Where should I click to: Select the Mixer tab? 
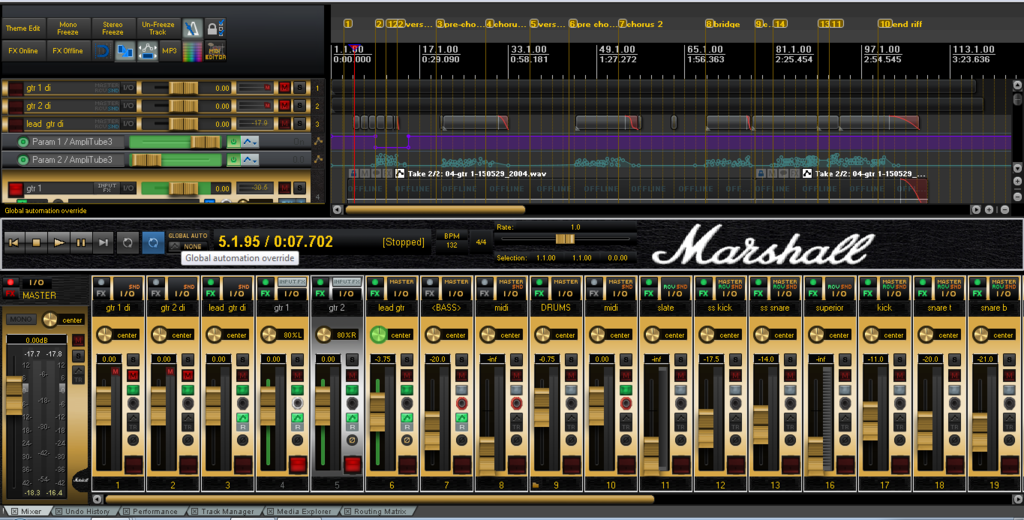[31, 512]
